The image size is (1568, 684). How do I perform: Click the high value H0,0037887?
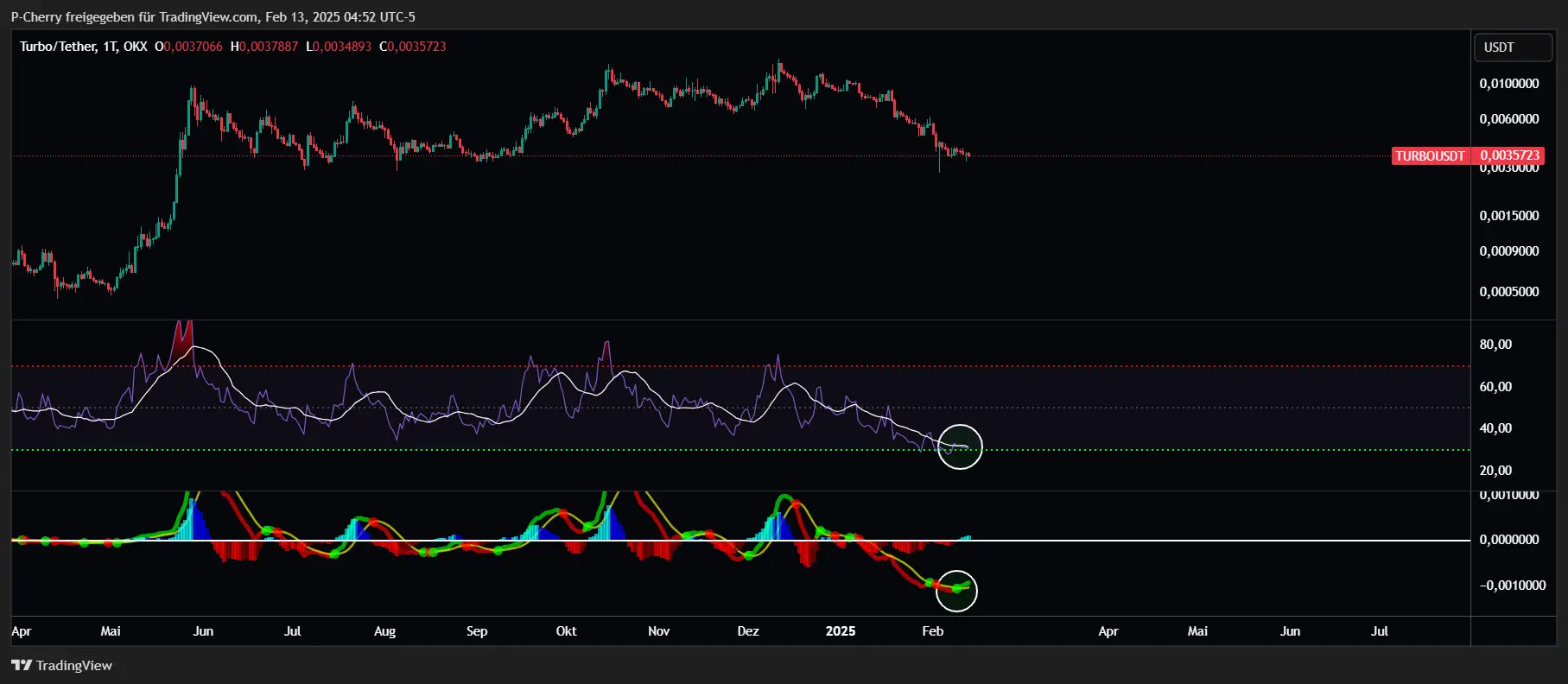263,47
